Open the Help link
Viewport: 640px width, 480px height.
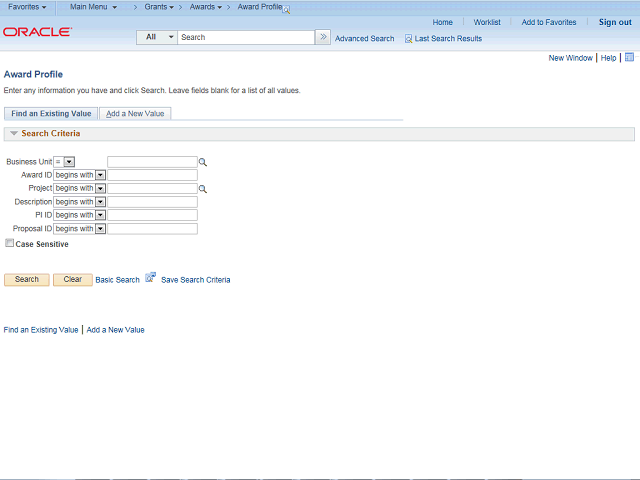click(x=608, y=58)
